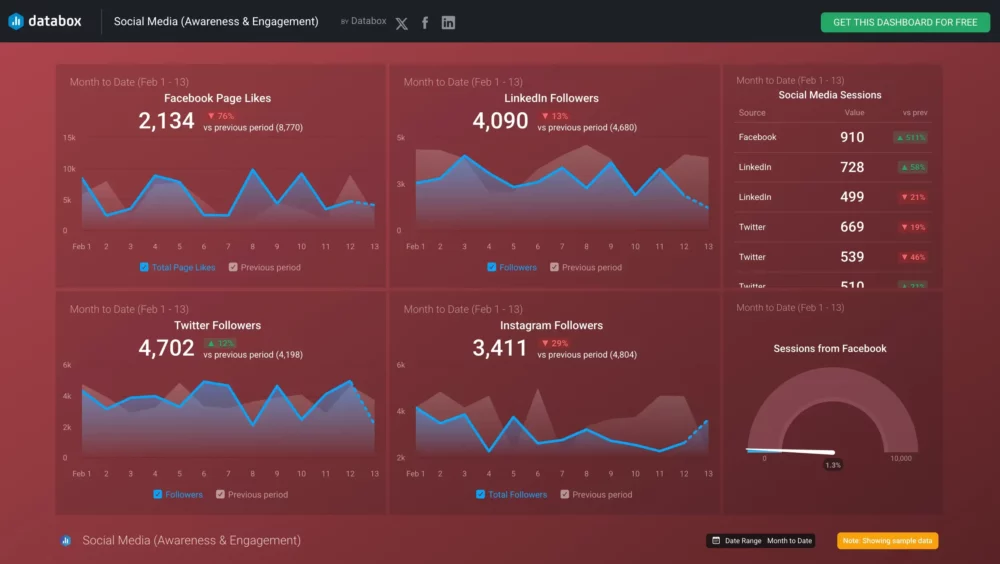Click the Databox author link in header
This screenshot has width=1000, height=564.
pyautogui.click(x=368, y=21)
